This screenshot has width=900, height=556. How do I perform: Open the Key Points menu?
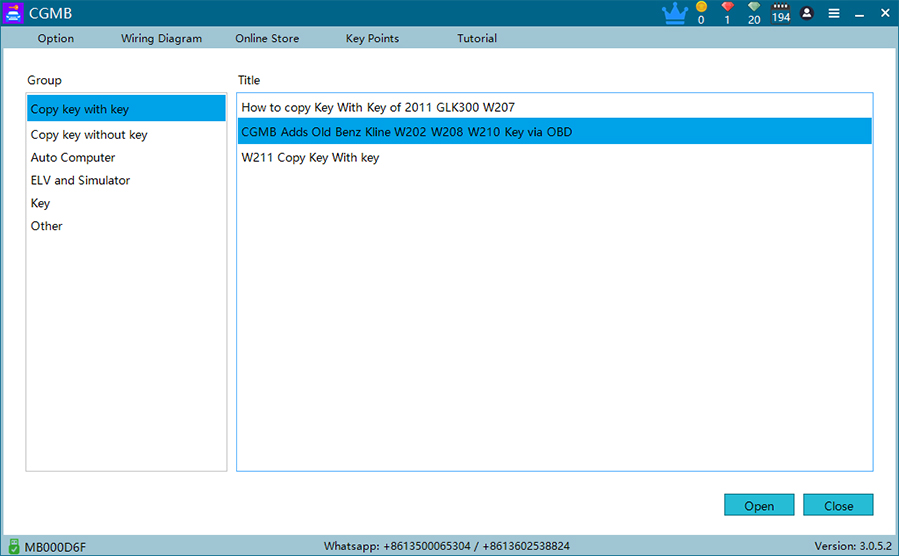point(372,39)
